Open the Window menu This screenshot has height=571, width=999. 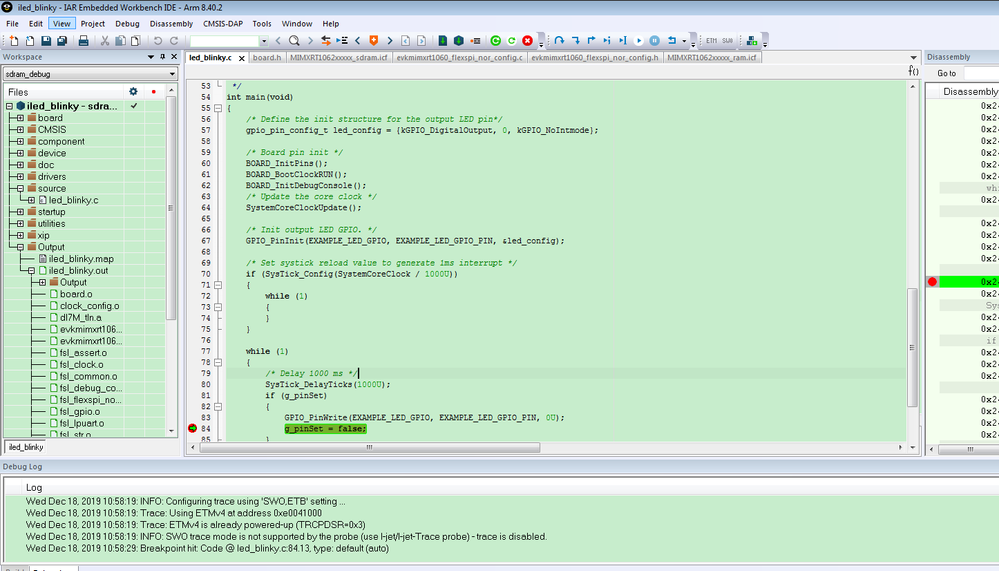(x=297, y=24)
